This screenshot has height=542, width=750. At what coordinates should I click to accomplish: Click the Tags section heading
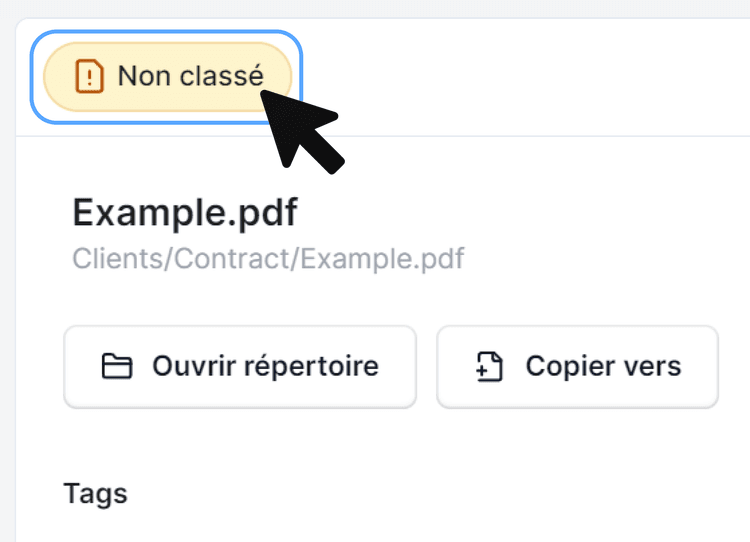95,493
